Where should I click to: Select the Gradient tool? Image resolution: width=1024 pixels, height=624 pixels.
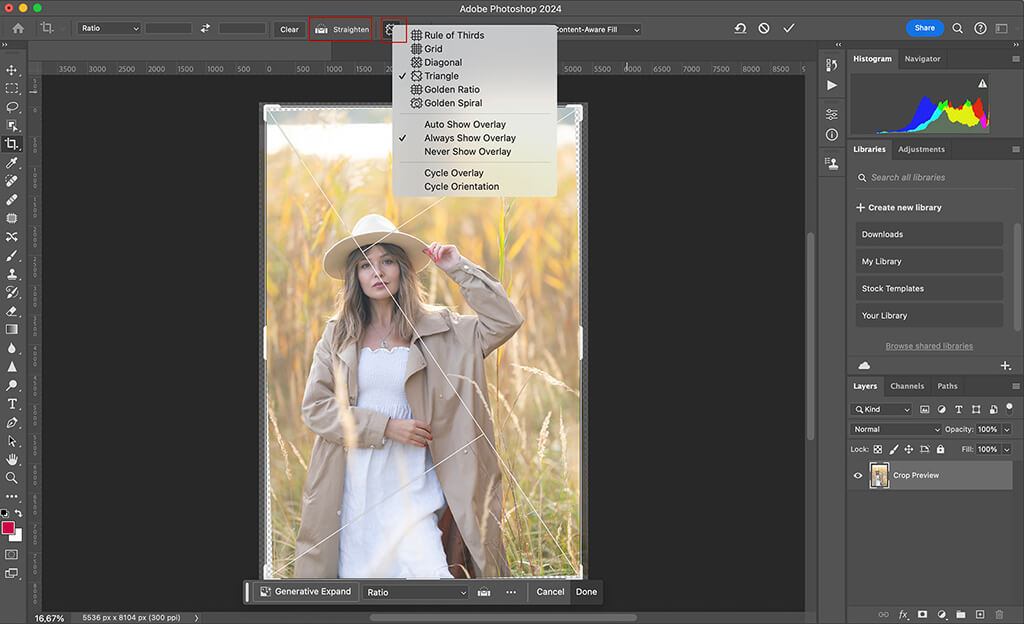pos(12,328)
